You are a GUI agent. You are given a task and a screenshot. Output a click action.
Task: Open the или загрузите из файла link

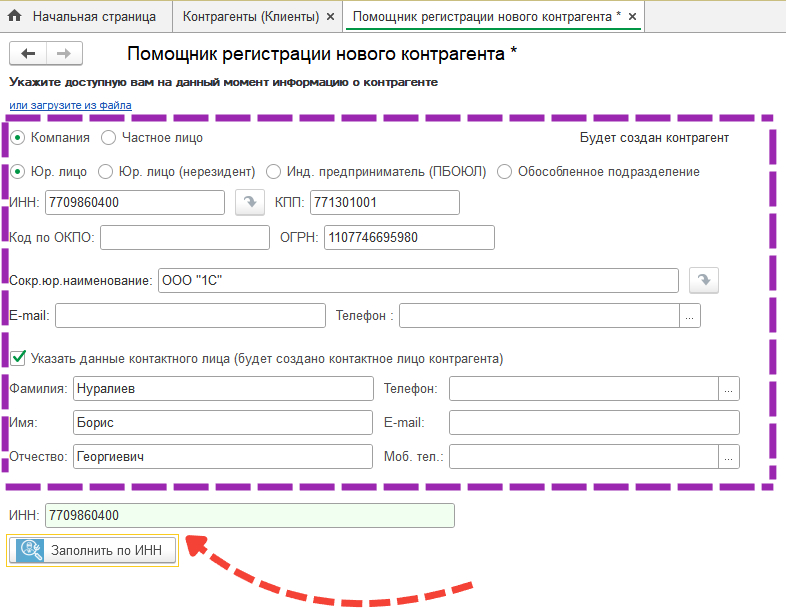(70, 105)
